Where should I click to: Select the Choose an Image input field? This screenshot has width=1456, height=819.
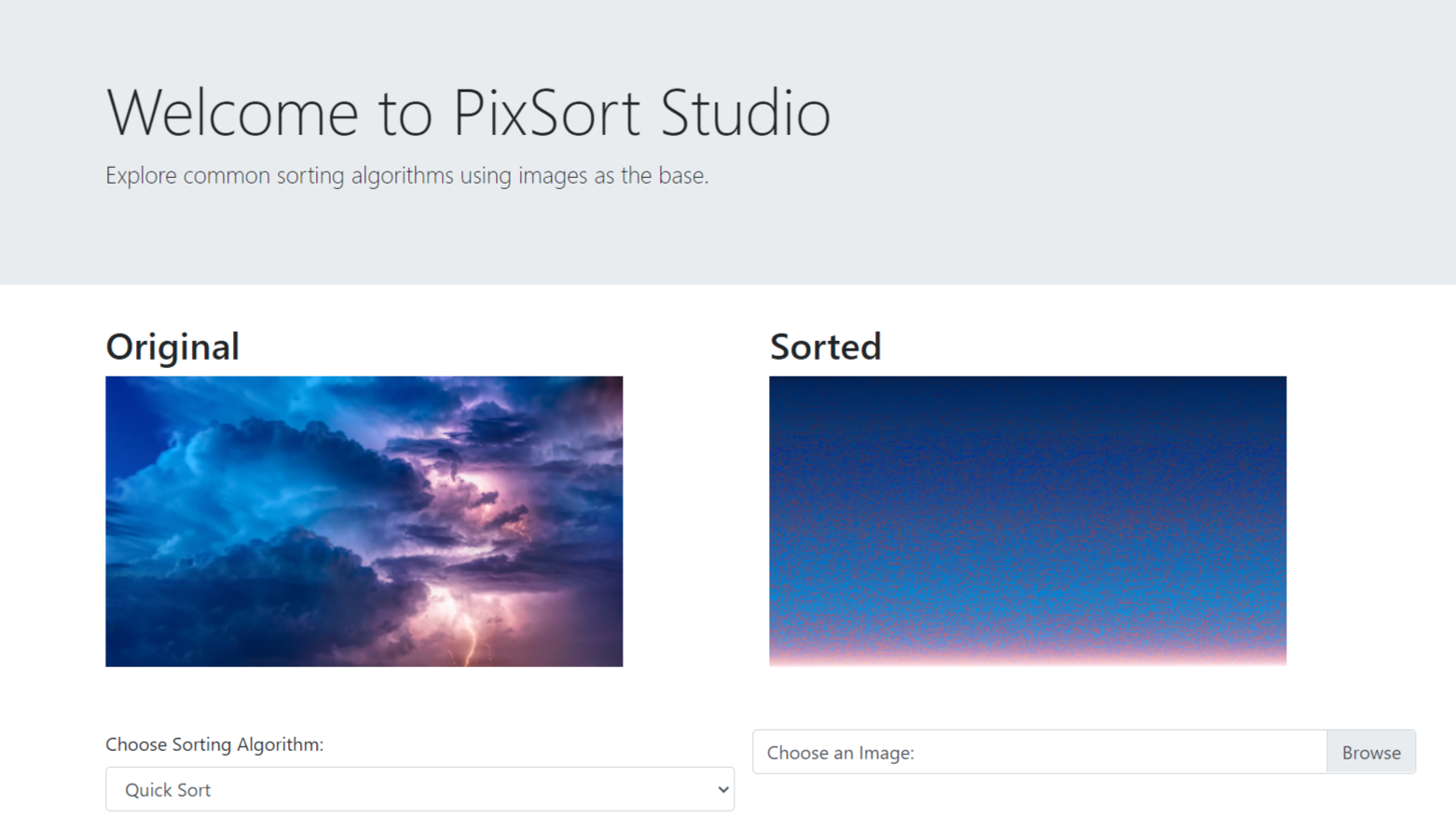[x=1025, y=752]
